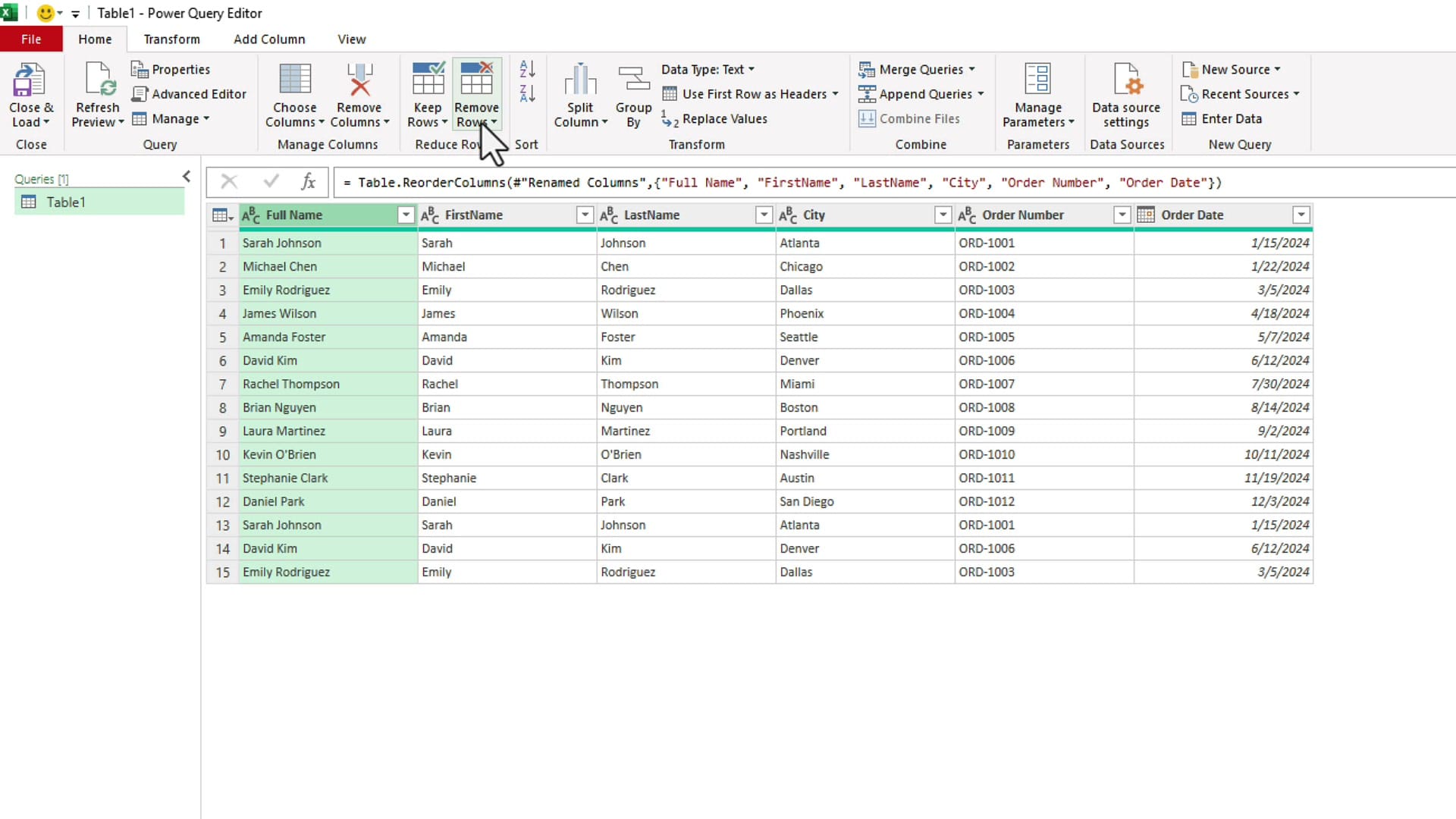1456x819 pixels.
Task: Click cell 'San Diego'
Action: pyautogui.click(x=864, y=502)
